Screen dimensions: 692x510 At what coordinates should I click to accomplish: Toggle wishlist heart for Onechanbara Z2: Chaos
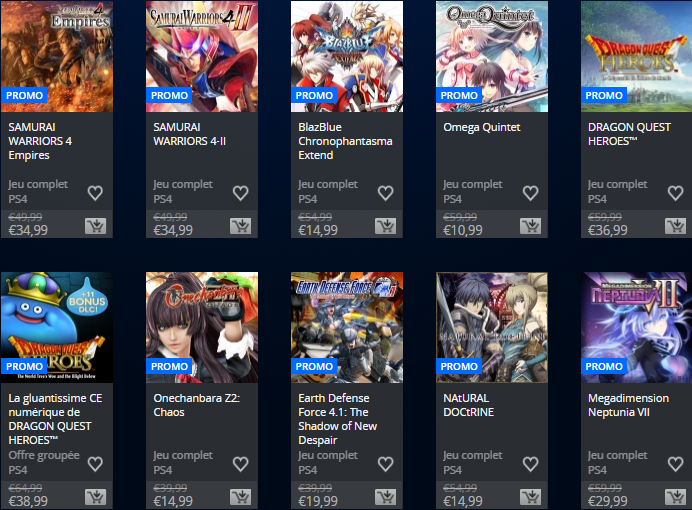pos(241,464)
